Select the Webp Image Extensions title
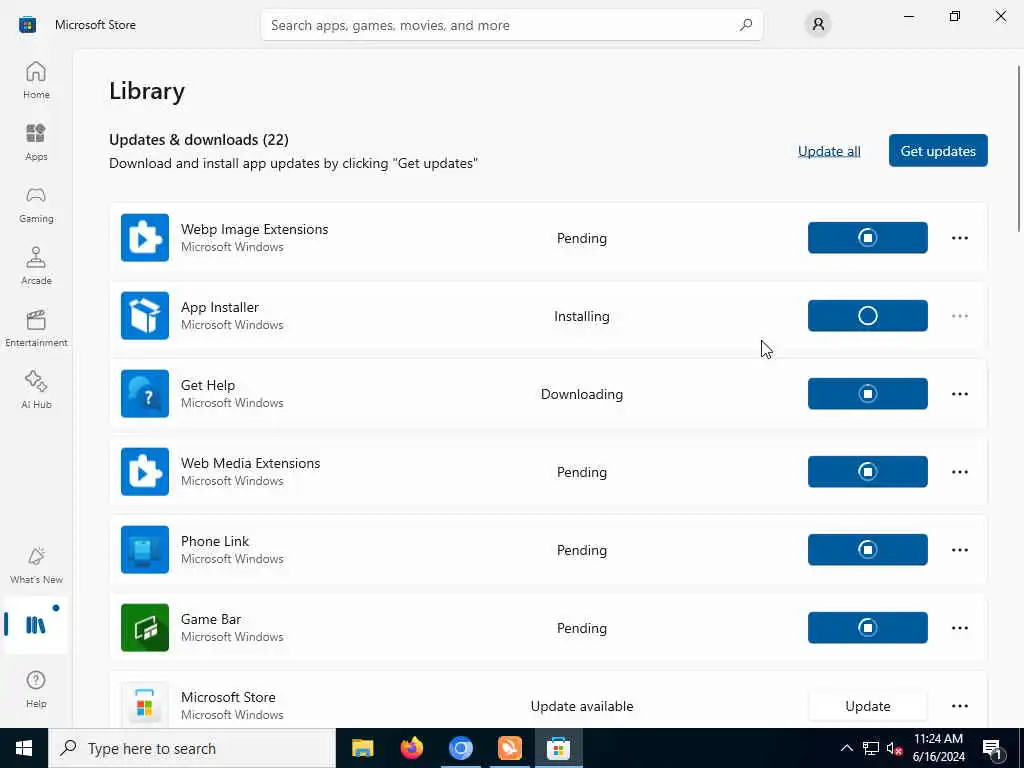1024x768 pixels. [254, 229]
